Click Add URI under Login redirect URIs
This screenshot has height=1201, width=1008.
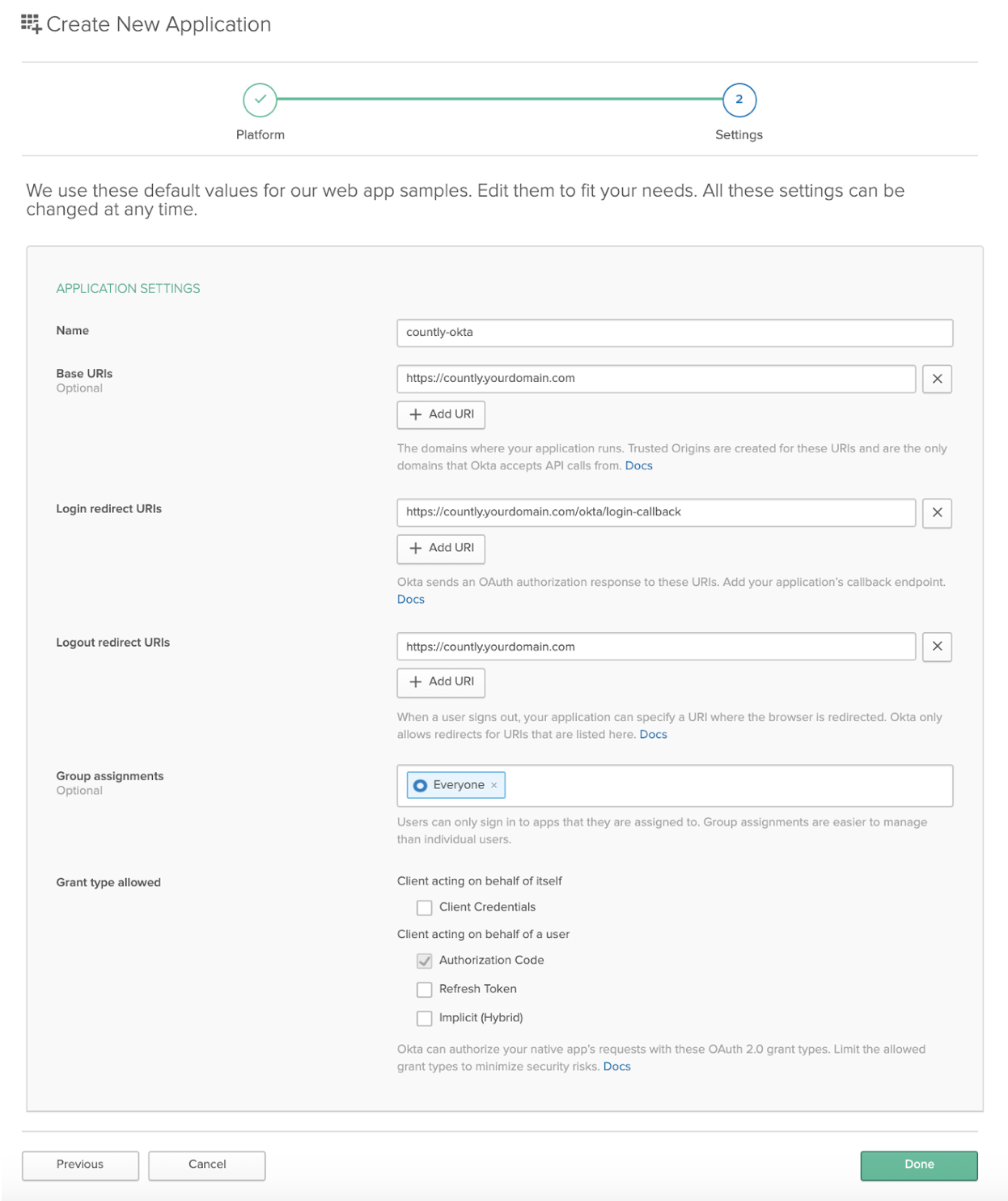click(x=441, y=548)
